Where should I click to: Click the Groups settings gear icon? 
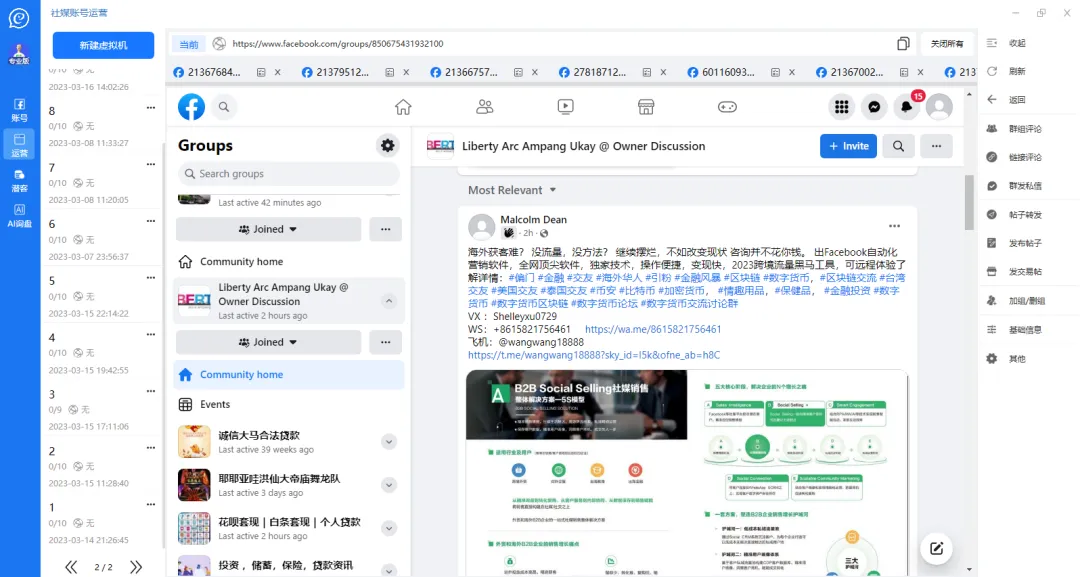(387, 145)
